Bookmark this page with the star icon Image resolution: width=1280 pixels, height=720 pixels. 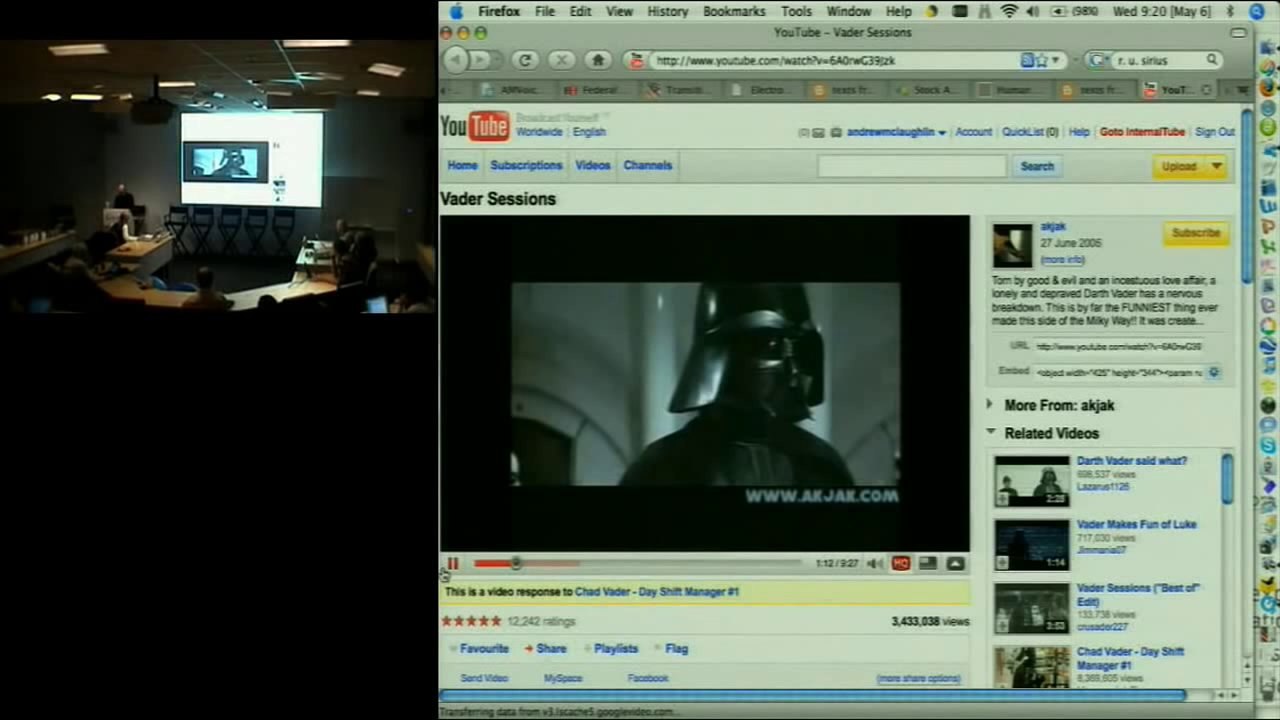tap(1041, 60)
